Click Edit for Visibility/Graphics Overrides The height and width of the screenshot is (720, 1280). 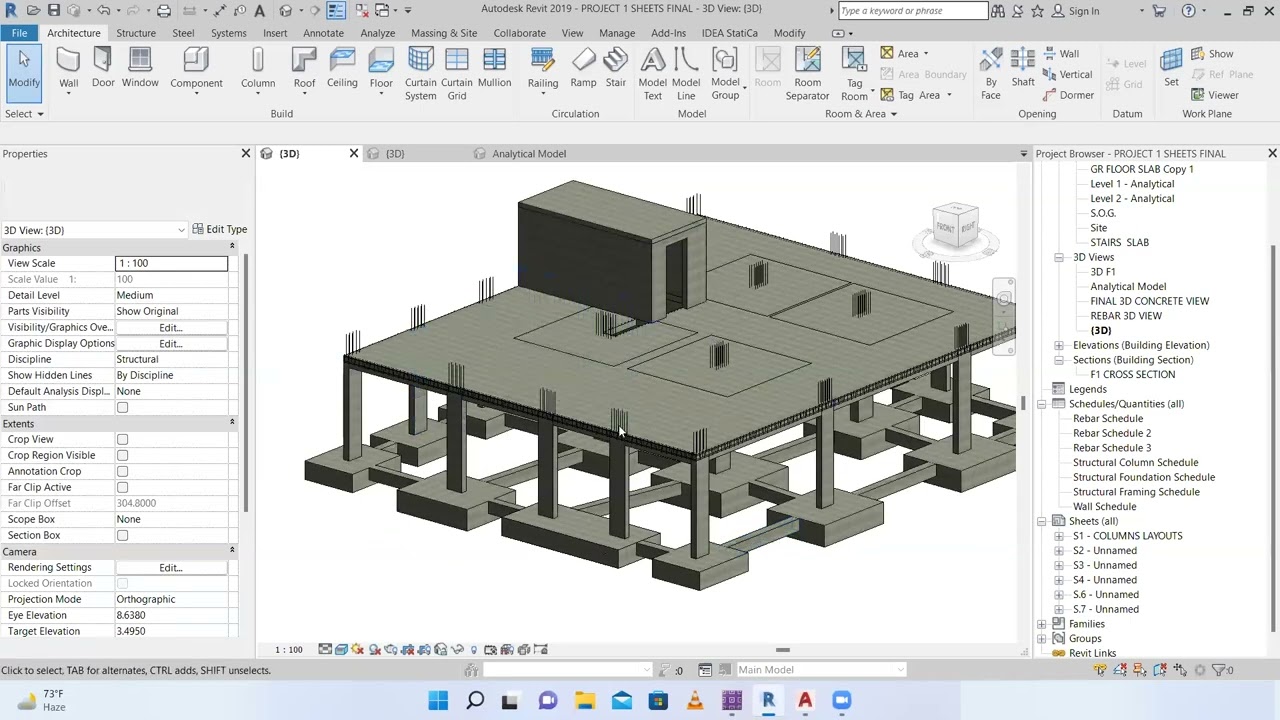[x=171, y=327]
